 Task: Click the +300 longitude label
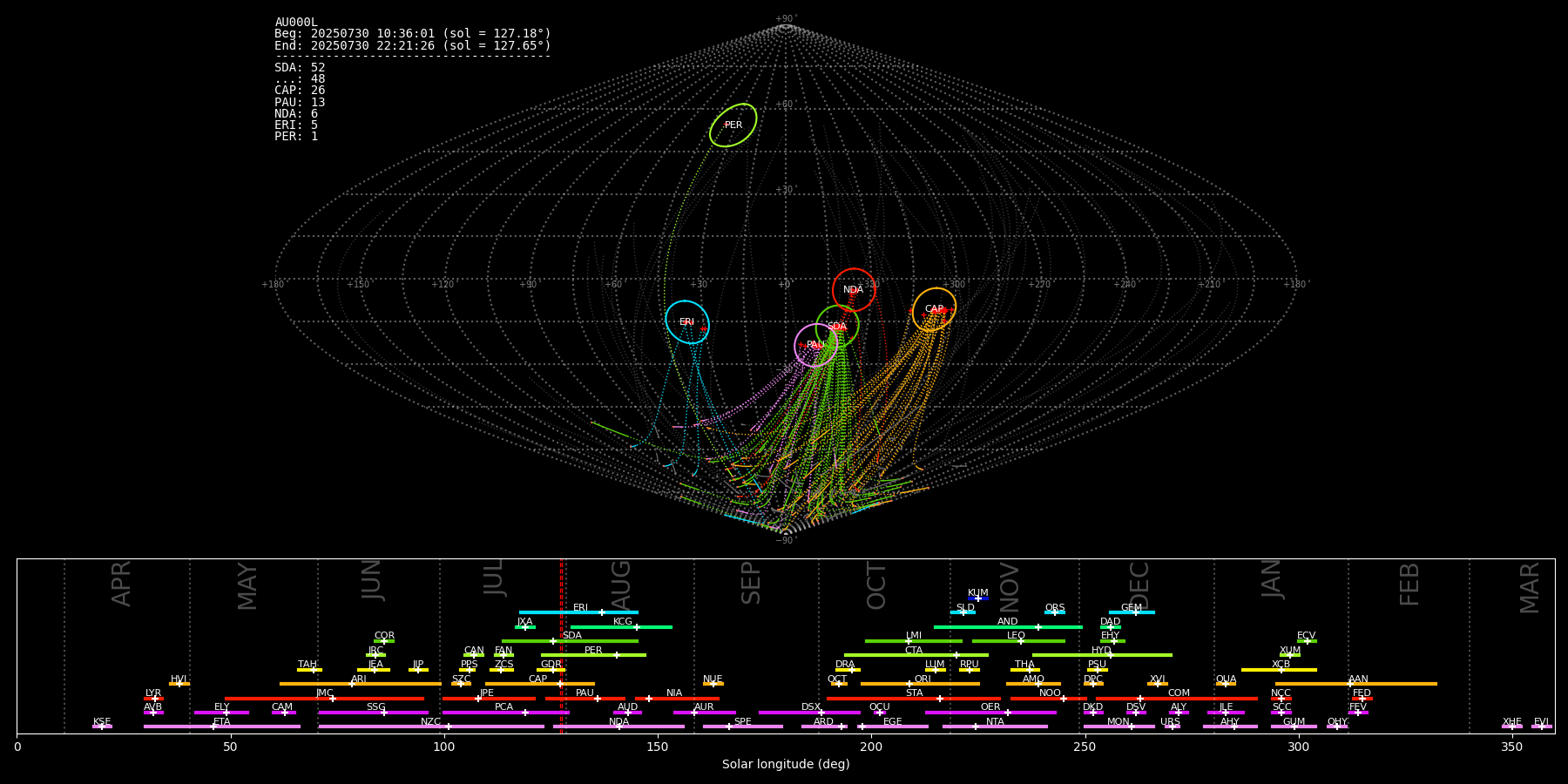point(954,285)
